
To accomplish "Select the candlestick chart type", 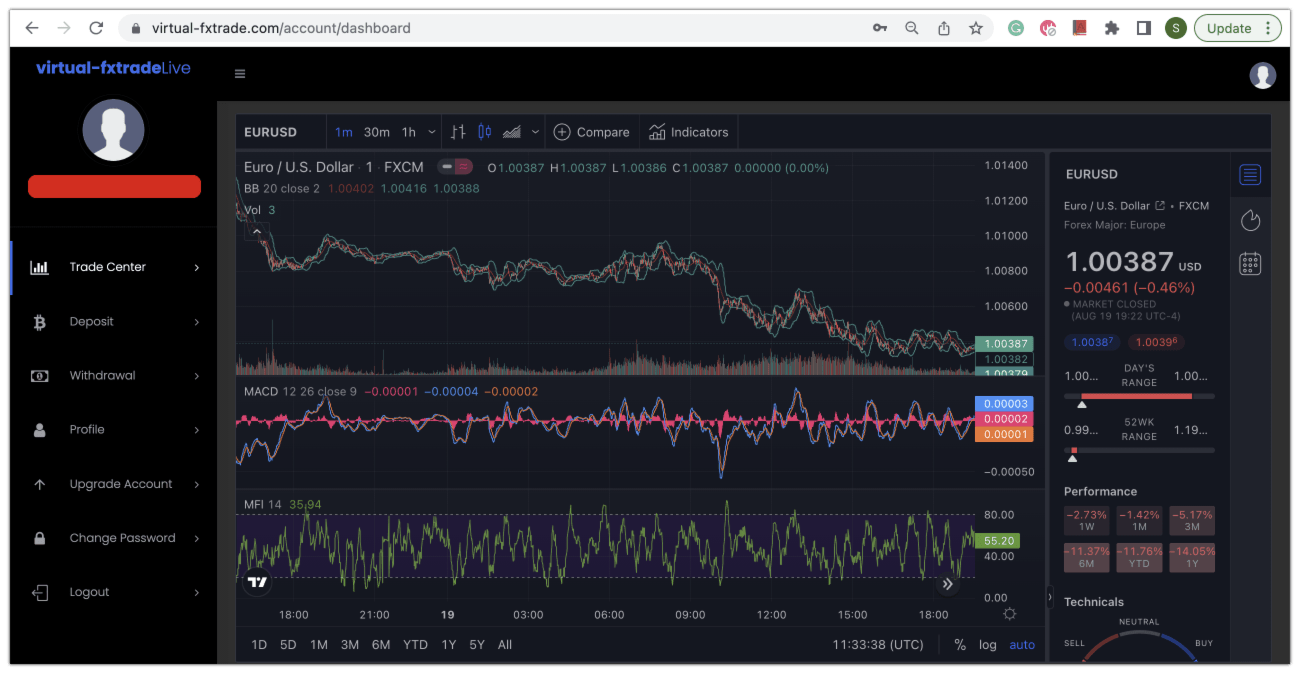I will (487, 131).
